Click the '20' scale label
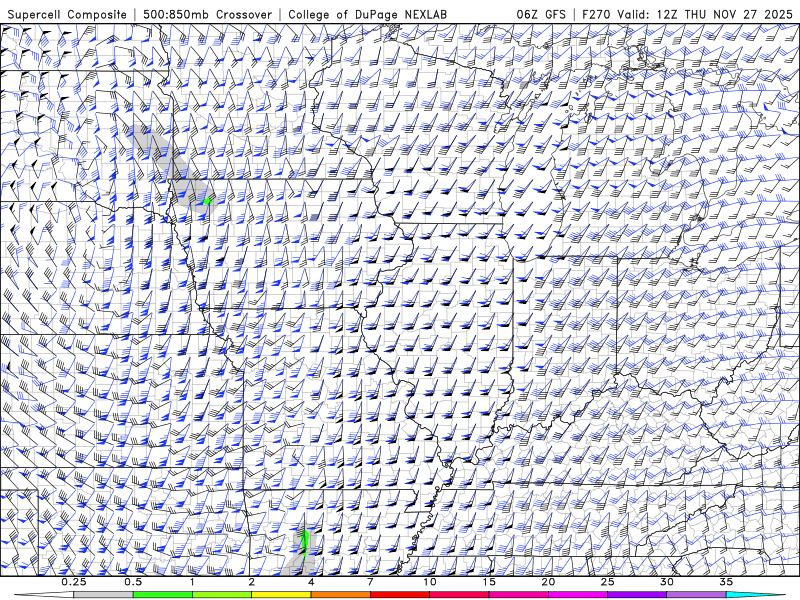The image size is (800, 600). point(548,582)
